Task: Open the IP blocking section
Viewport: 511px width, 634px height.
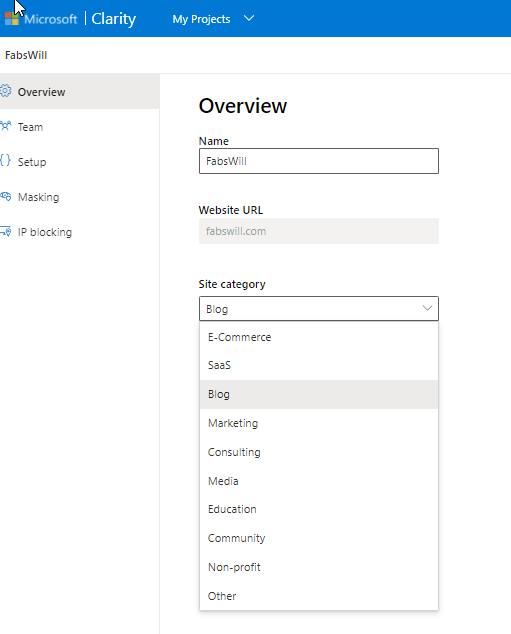Action: pos(79,232)
